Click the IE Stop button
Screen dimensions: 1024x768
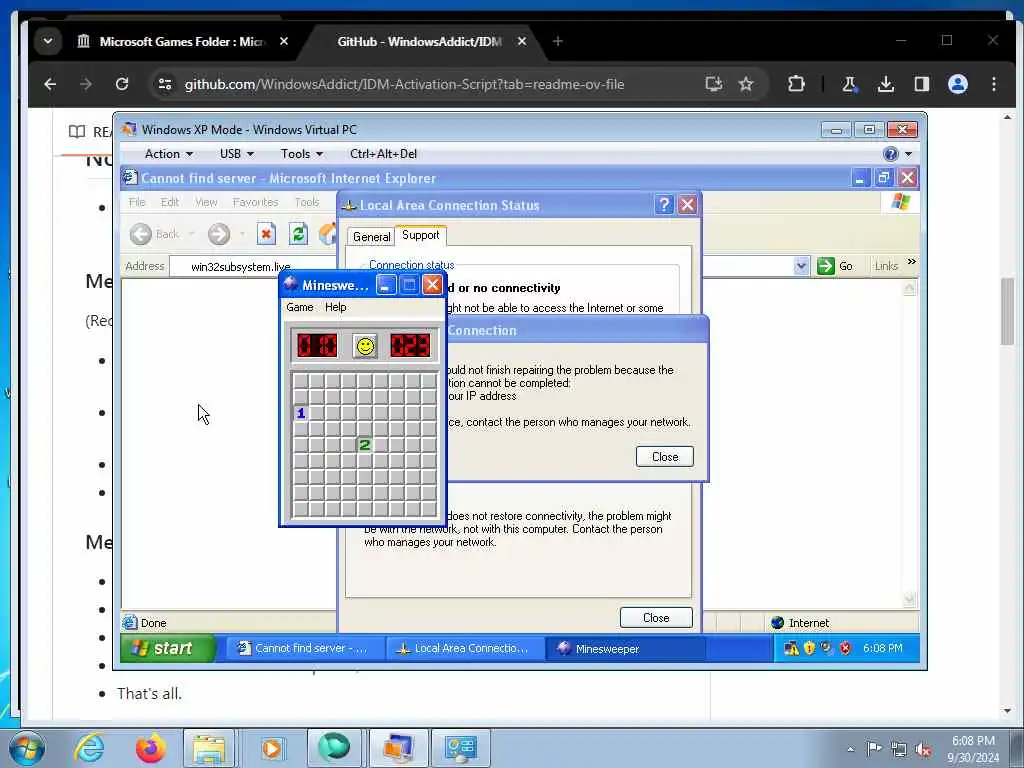click(x=266, y=234)
